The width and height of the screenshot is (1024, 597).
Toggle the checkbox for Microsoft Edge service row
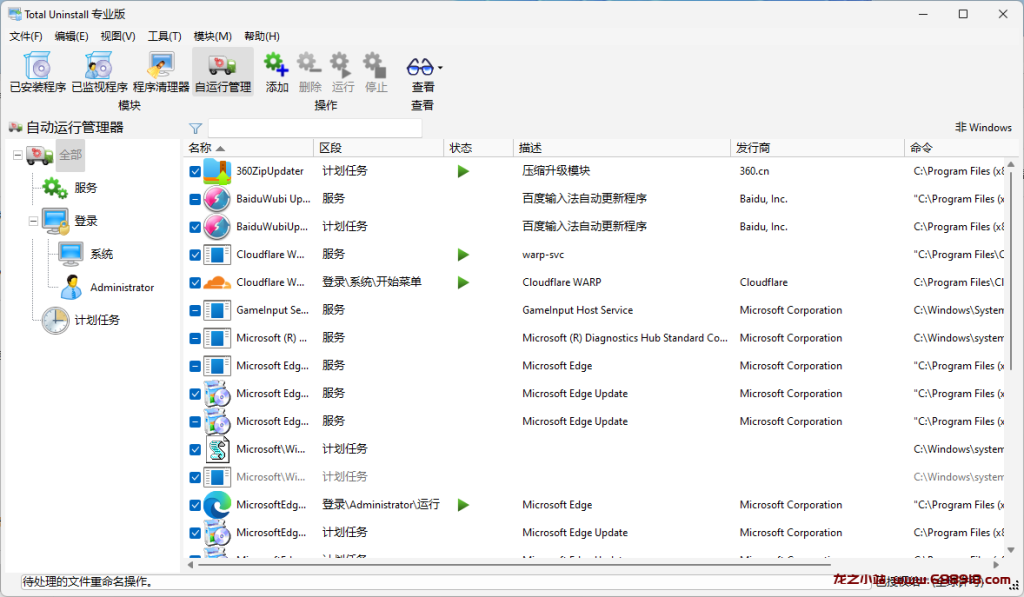195,366
